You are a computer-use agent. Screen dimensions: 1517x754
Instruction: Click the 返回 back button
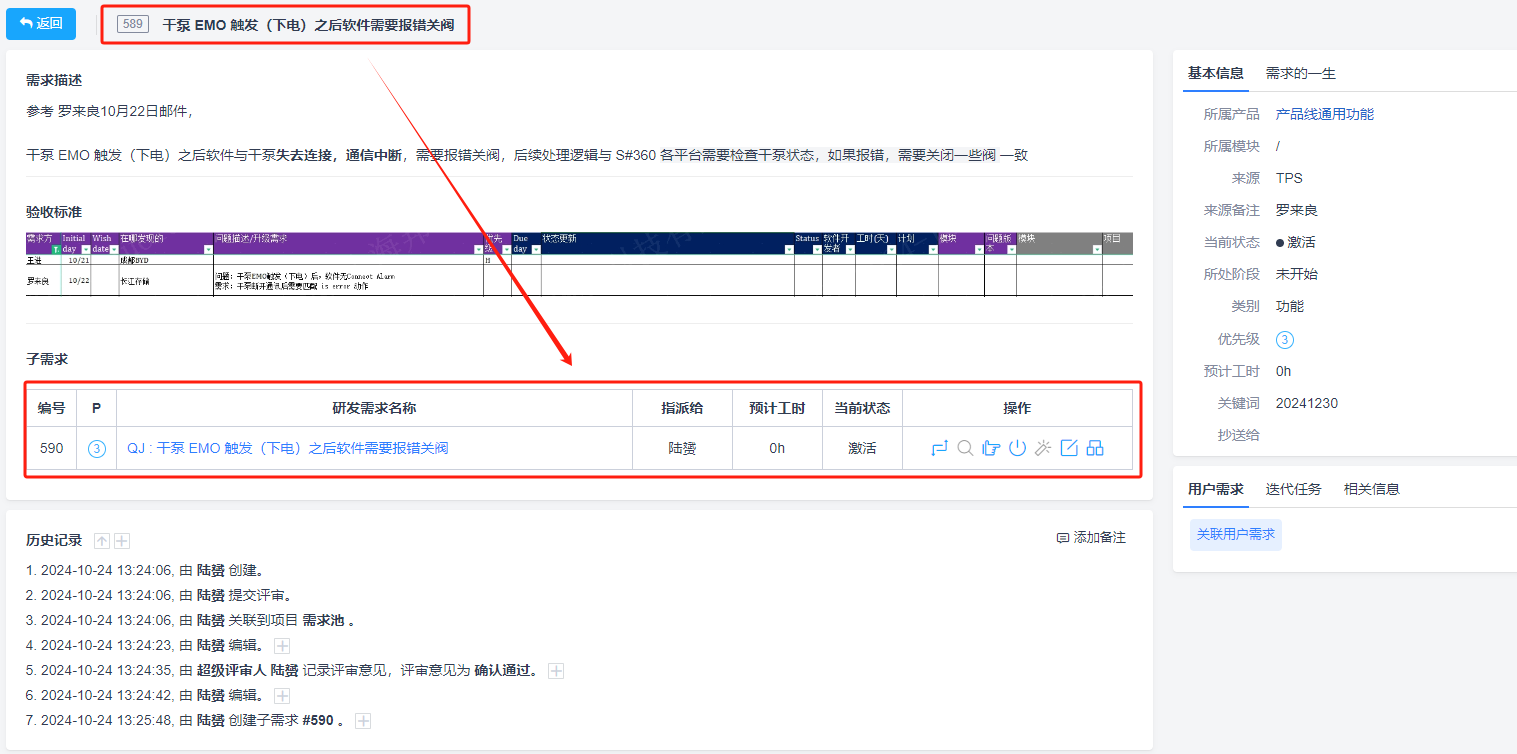click(41, 23)
